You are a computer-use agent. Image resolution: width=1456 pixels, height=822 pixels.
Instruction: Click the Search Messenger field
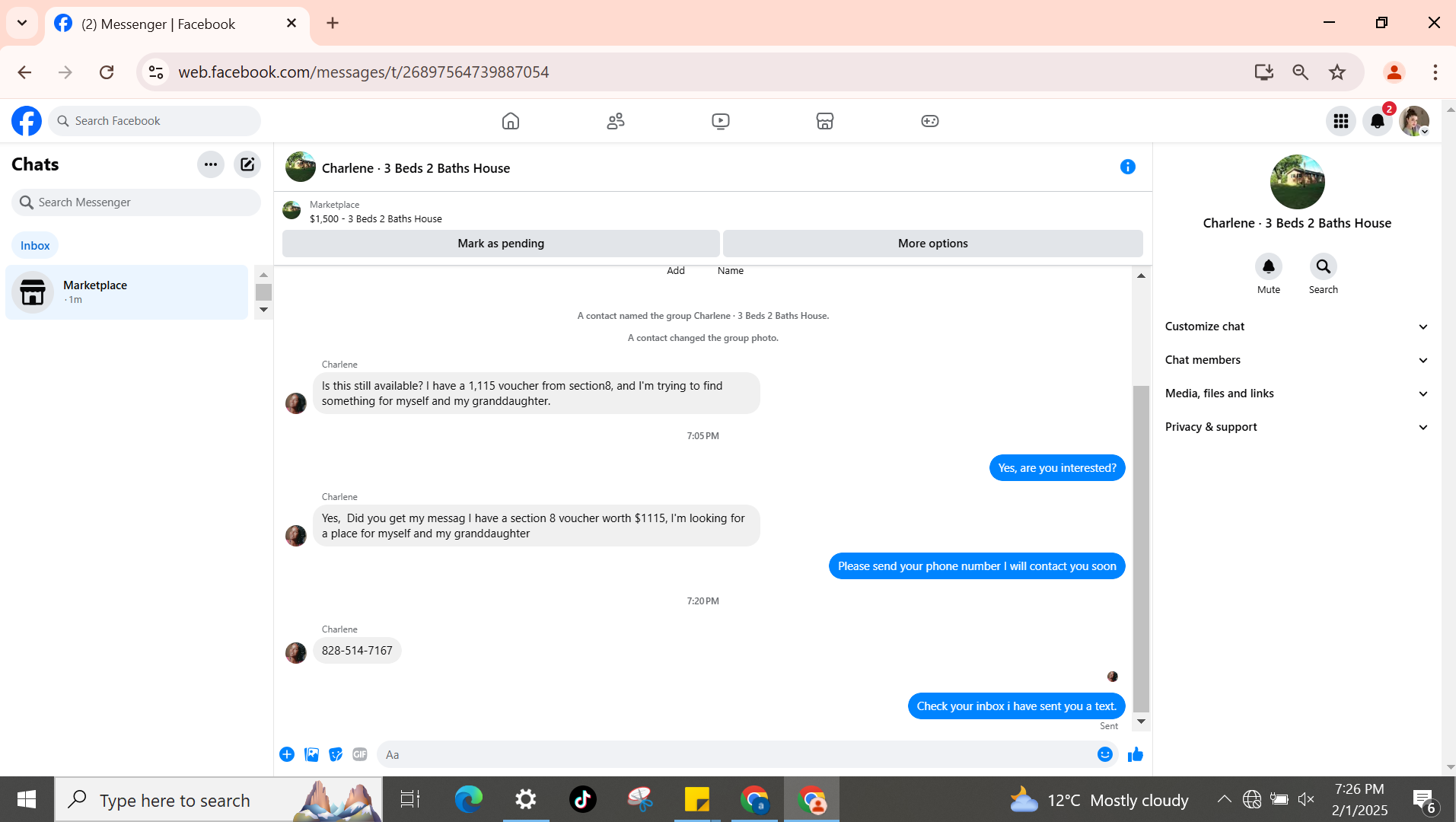point(136,202)
